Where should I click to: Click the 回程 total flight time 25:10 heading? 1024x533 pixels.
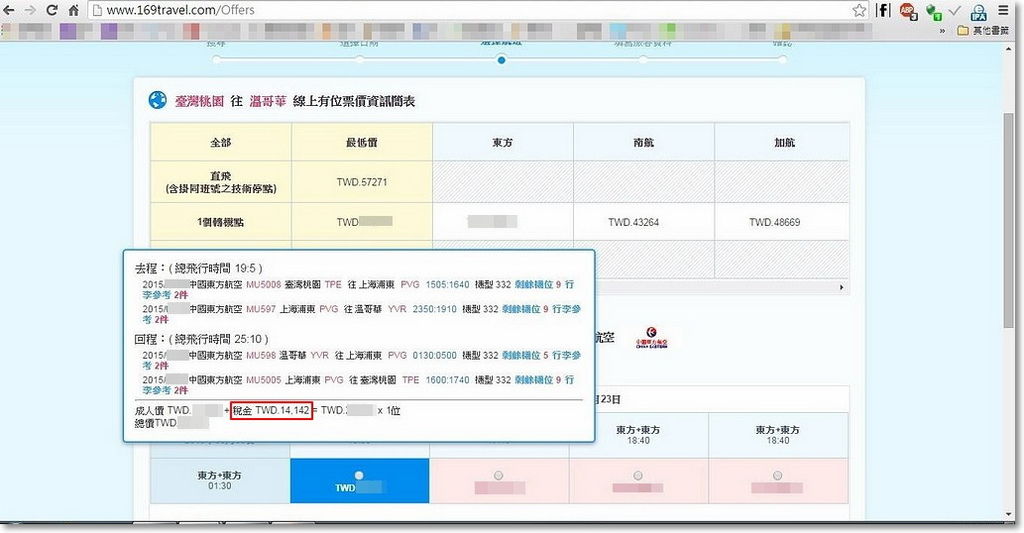[202, 339]
